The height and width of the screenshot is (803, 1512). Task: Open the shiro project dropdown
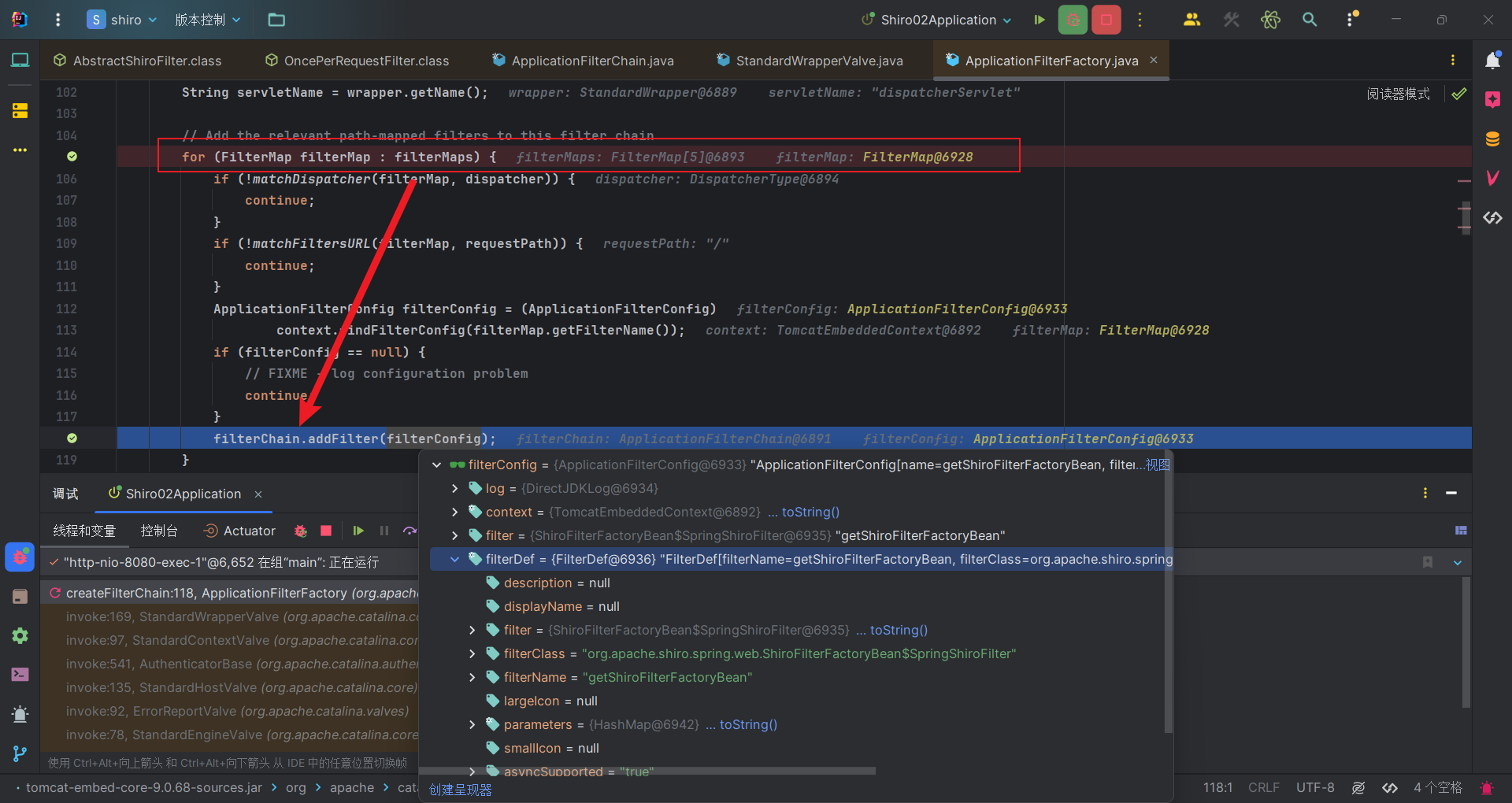121,20
